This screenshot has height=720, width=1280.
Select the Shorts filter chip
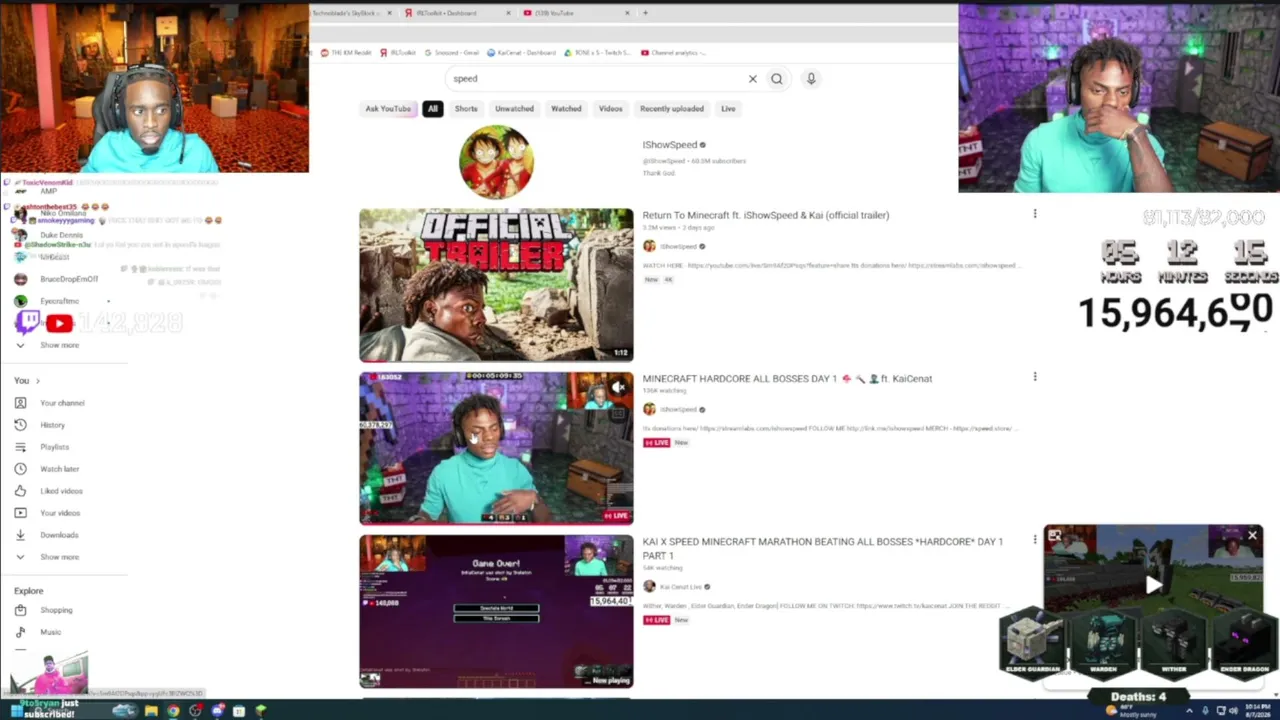(x=466, y=109)
